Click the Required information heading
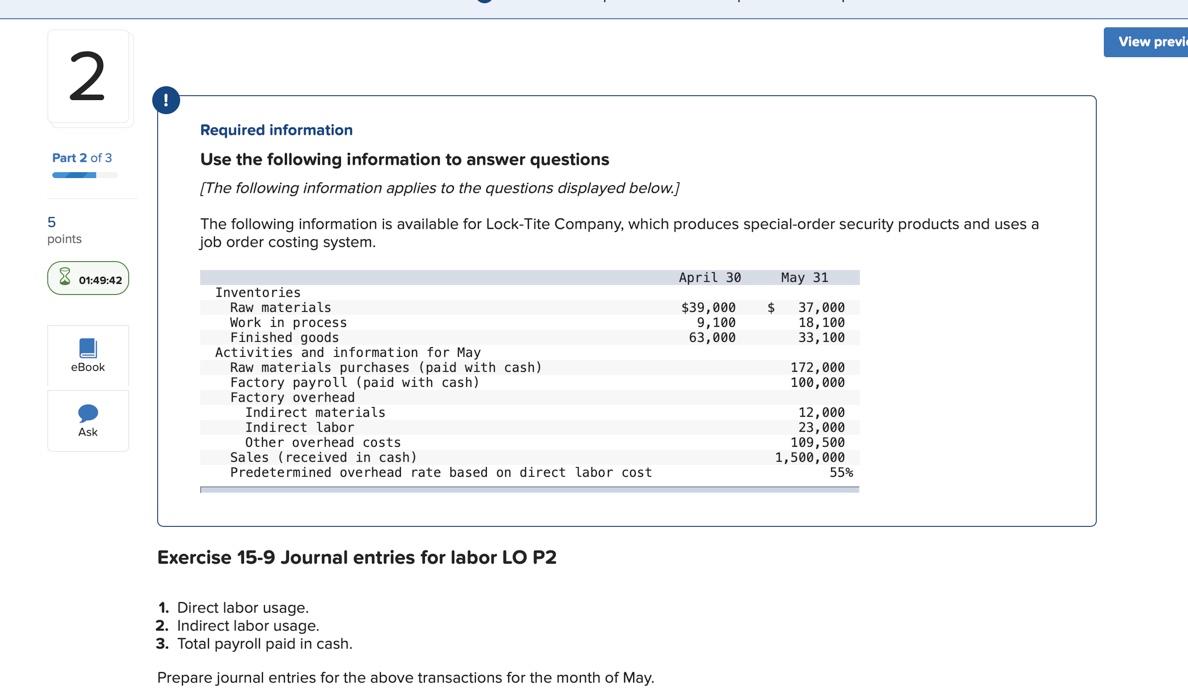Screen dimensions: 1188x692 click(x=276, y=129)
